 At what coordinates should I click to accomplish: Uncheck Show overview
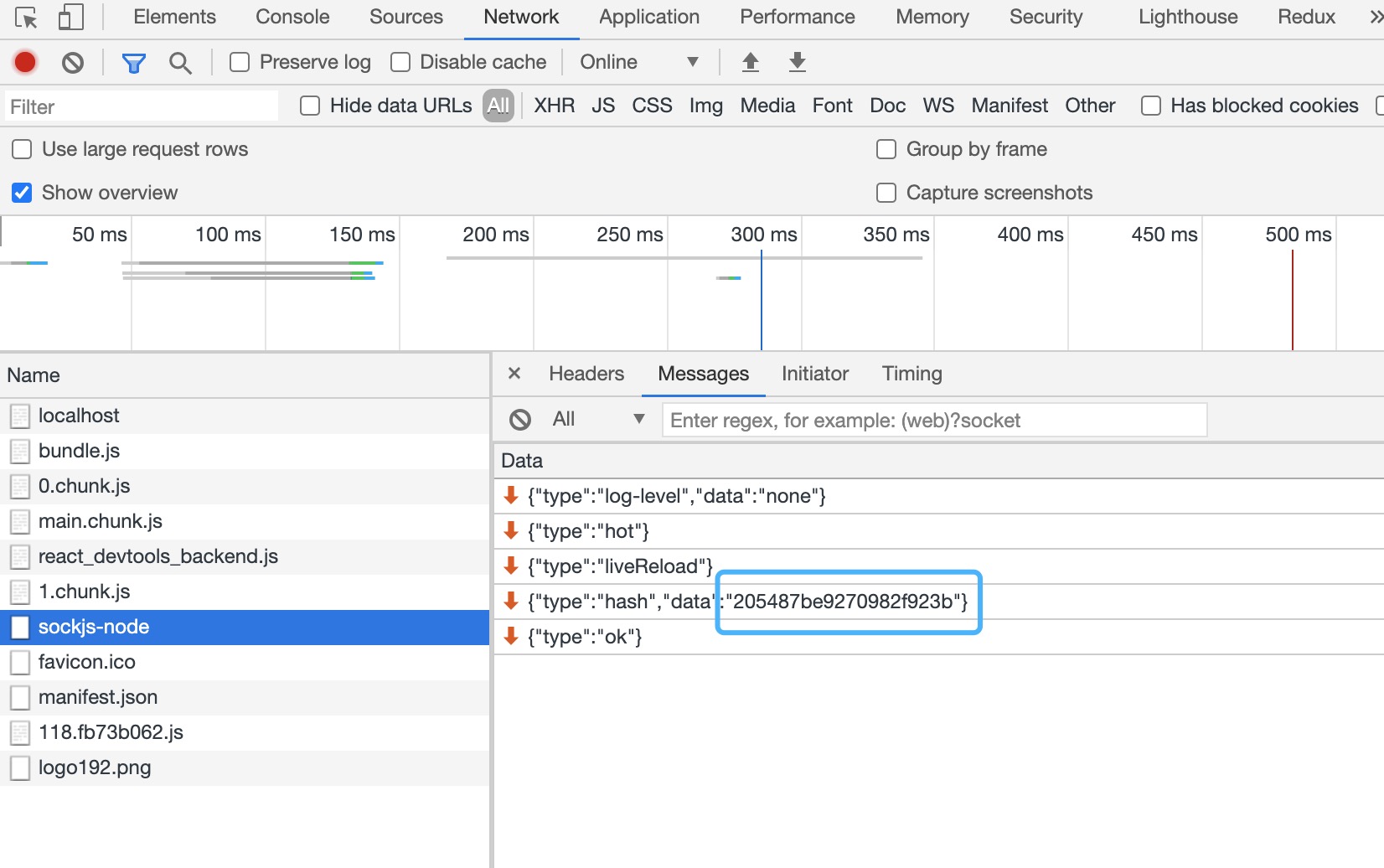22,193
